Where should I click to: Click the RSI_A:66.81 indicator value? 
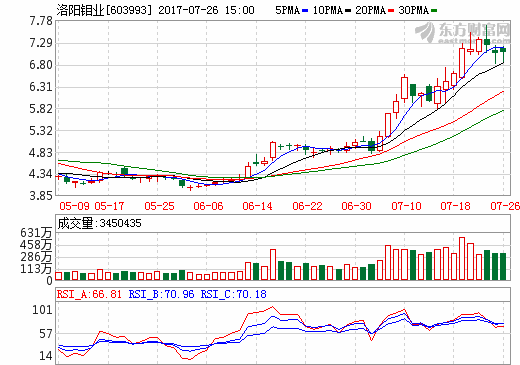point(89,294)
